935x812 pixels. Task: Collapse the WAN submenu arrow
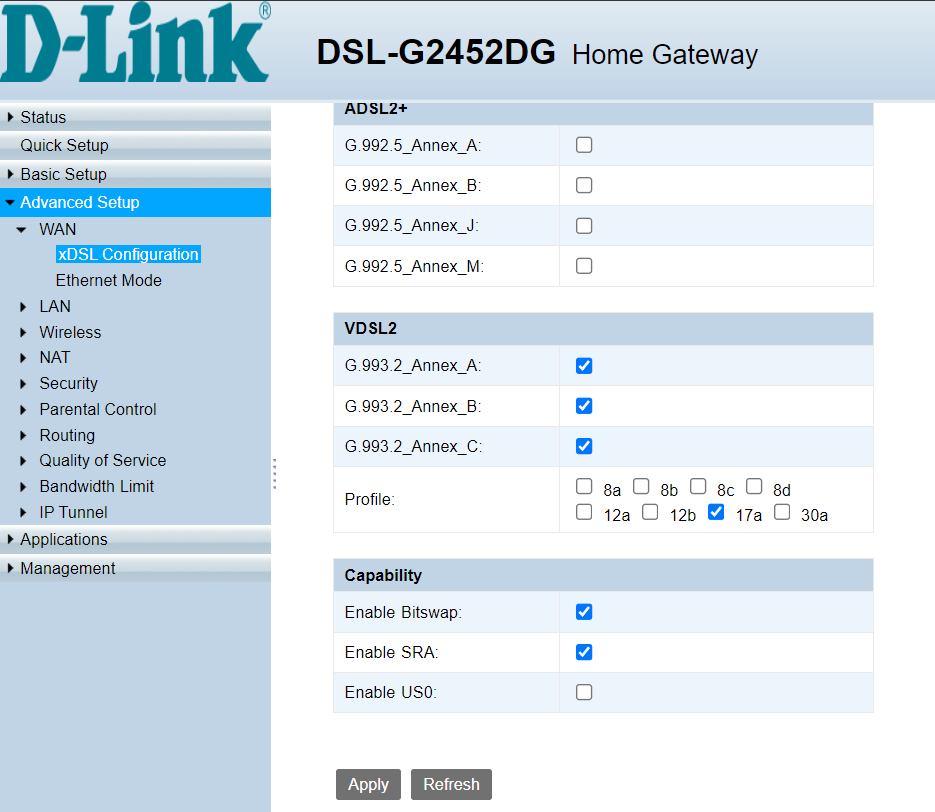pyautogui.click(x=21, y=230)
